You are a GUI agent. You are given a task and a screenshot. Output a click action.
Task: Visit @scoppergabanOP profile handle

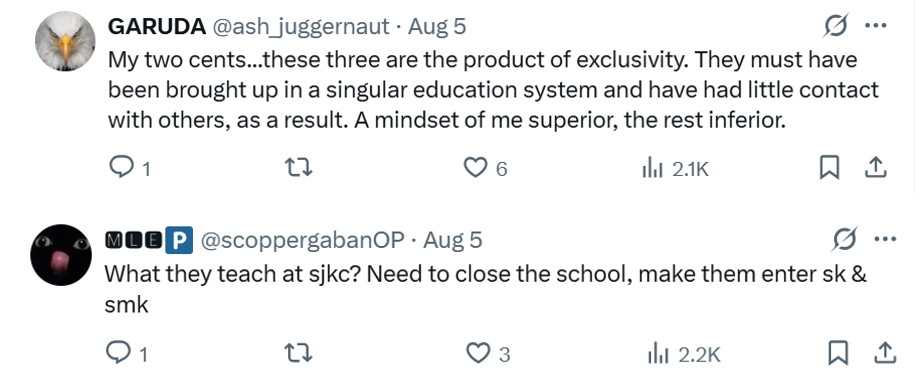click(303, 240)
